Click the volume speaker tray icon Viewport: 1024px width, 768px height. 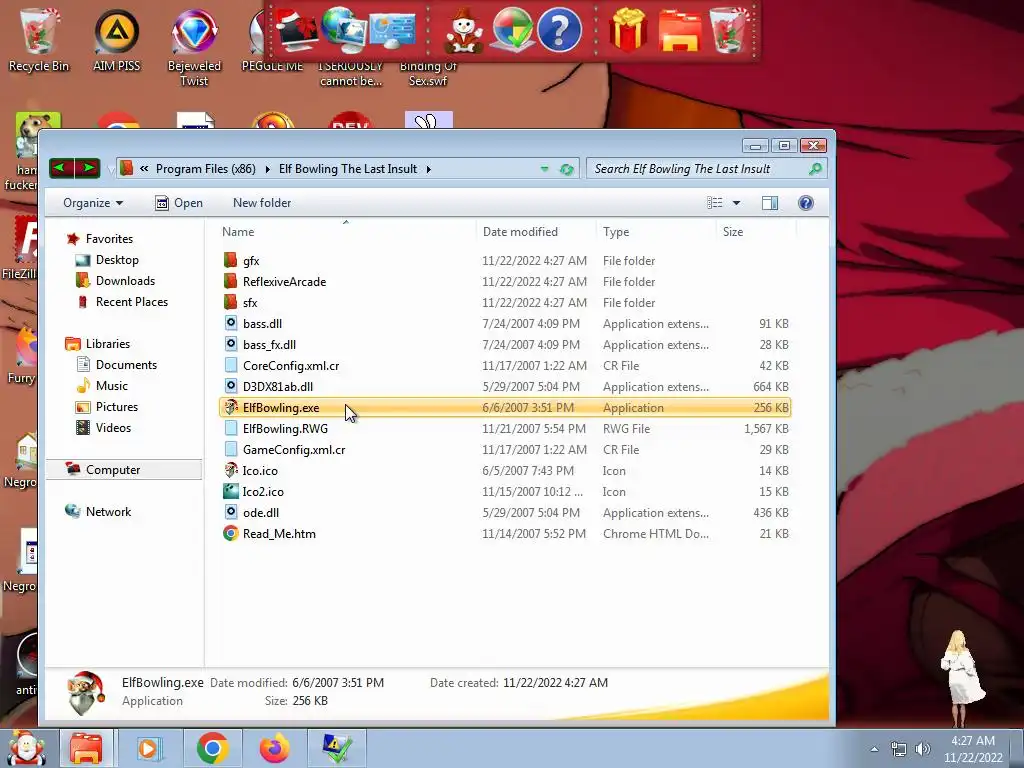coord(922,749)
